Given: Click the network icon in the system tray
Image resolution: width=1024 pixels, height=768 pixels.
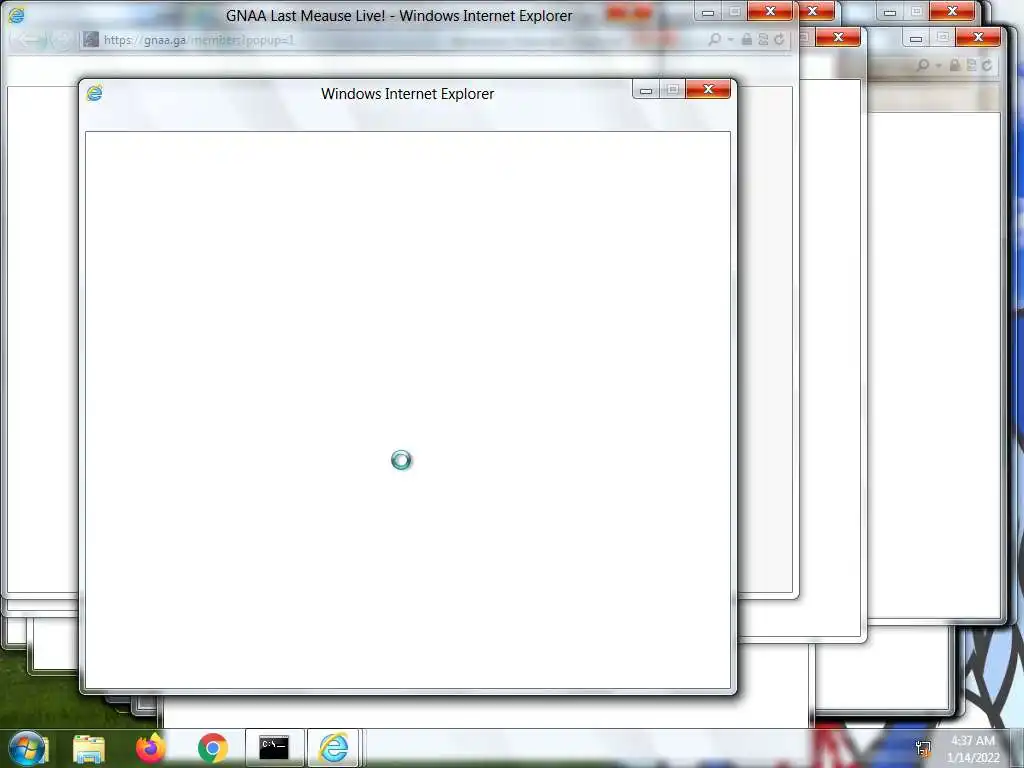Looking at the screenshot, I should [923, 748].
